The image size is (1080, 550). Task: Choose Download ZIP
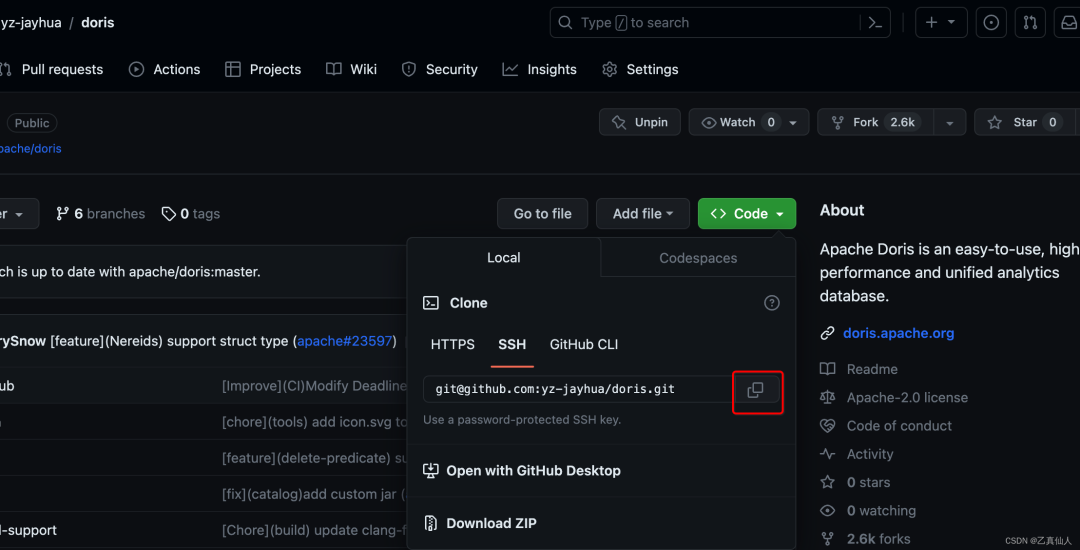[x=479, y=523]
